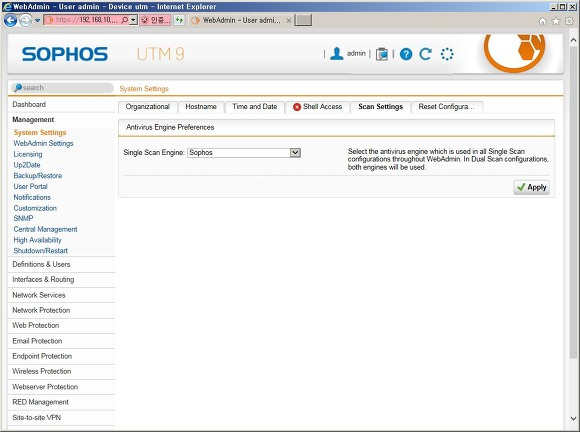Switch to Shell Access tab

coord(317,107)
